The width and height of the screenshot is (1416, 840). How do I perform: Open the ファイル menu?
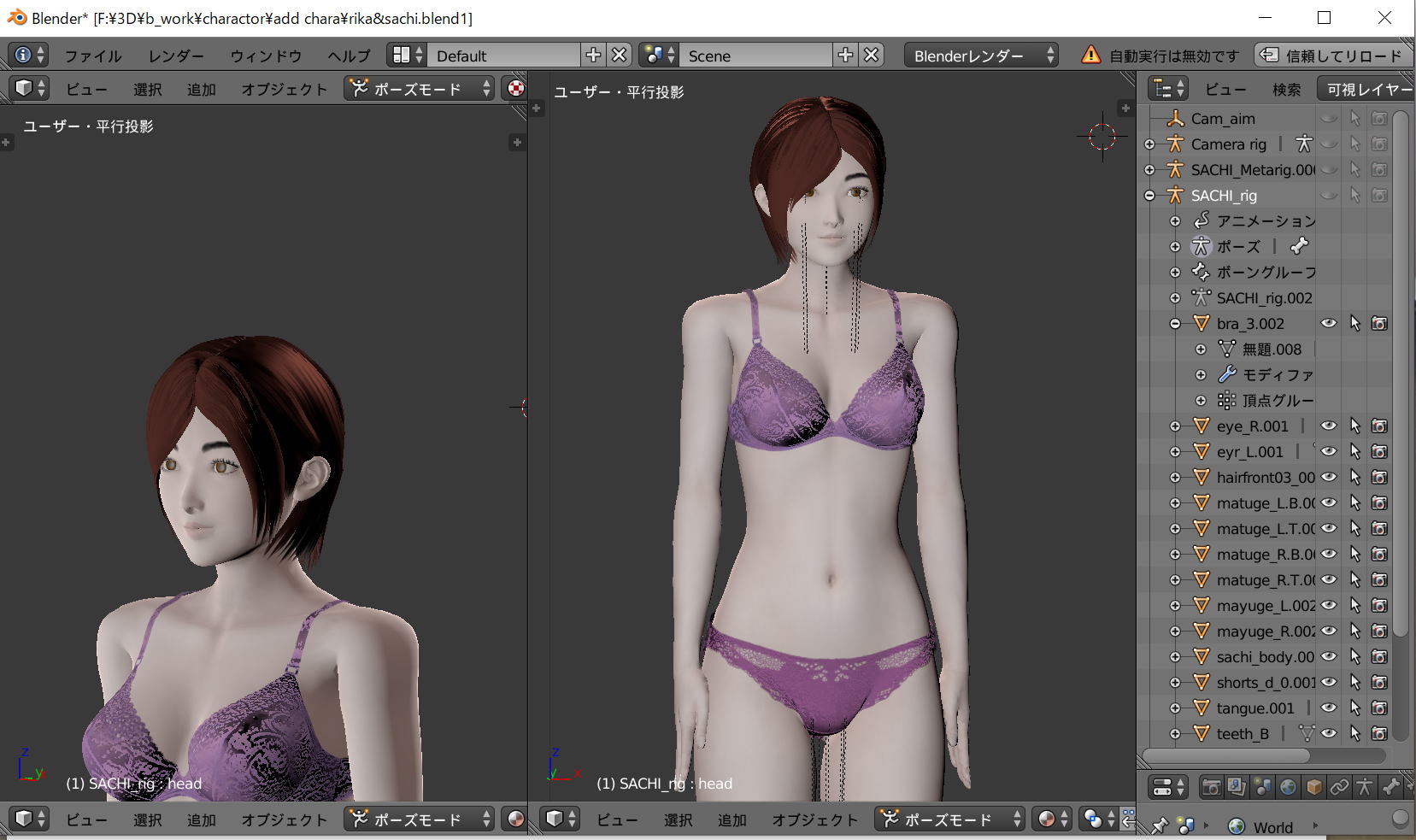point(93,56)
